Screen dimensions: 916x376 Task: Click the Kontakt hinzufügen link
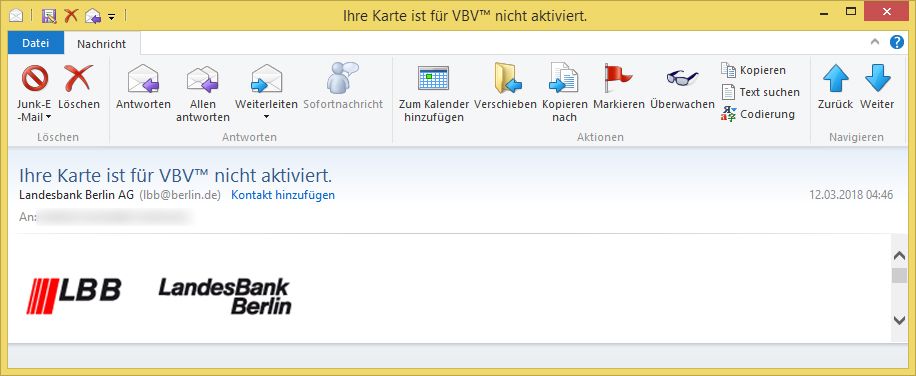(283, 195)
